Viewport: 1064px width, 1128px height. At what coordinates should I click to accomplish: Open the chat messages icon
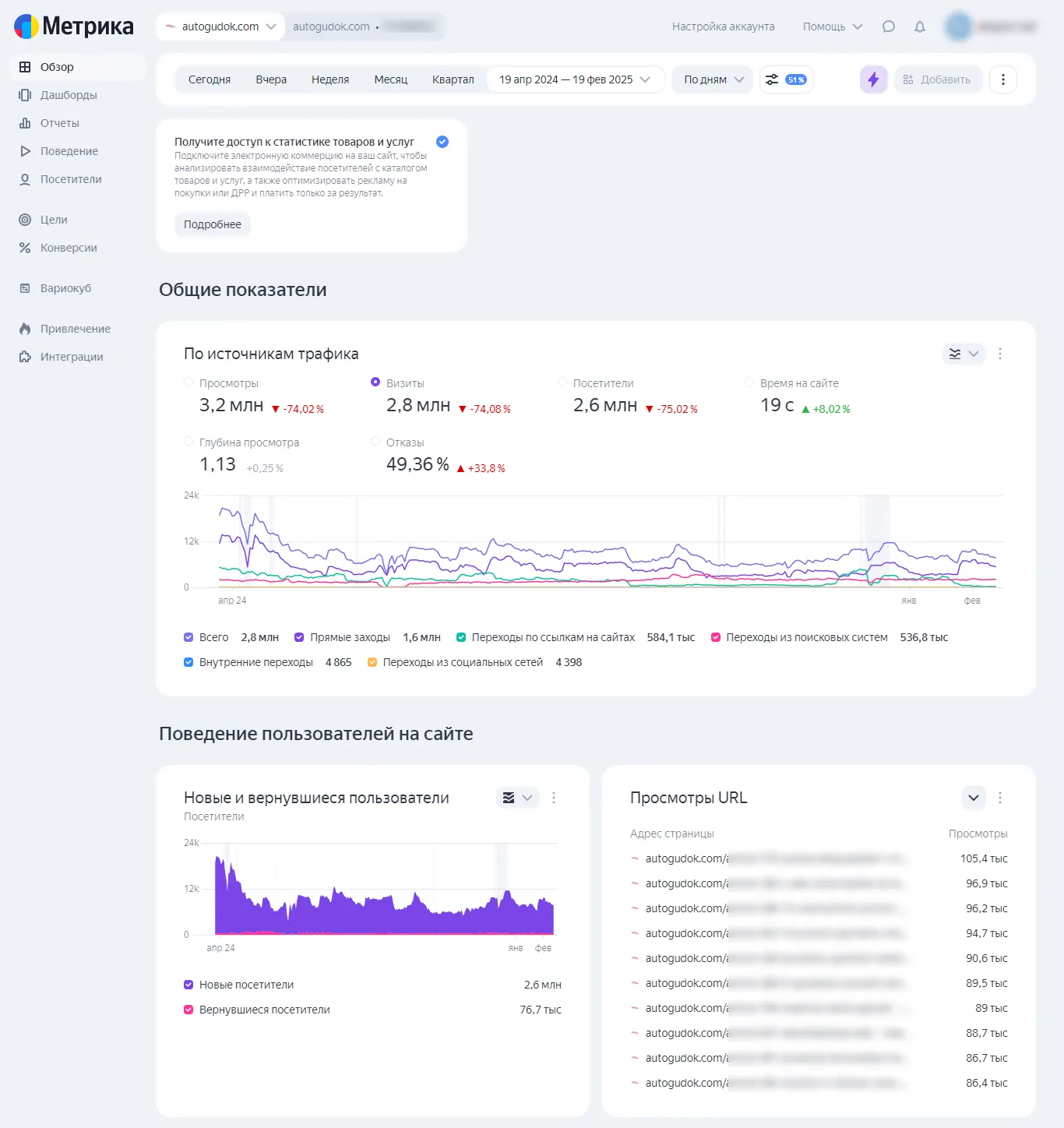coord(889,26)
